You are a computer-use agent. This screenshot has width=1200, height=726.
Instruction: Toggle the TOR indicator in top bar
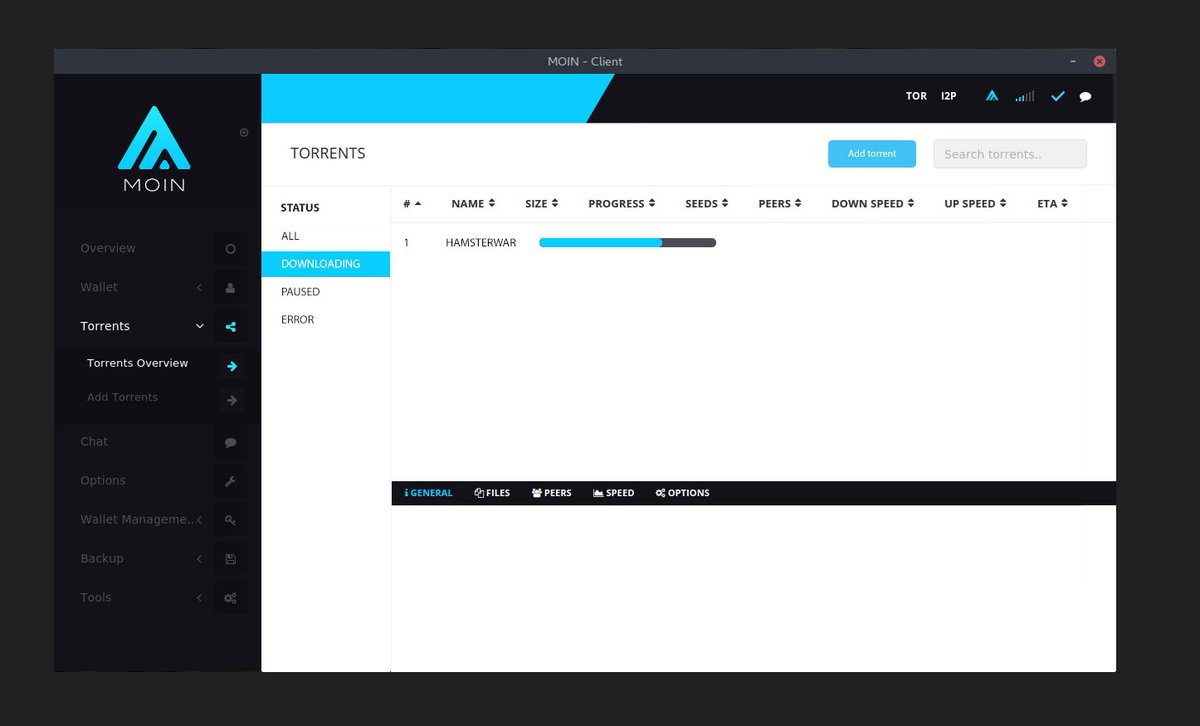click(x=916, y=96)
